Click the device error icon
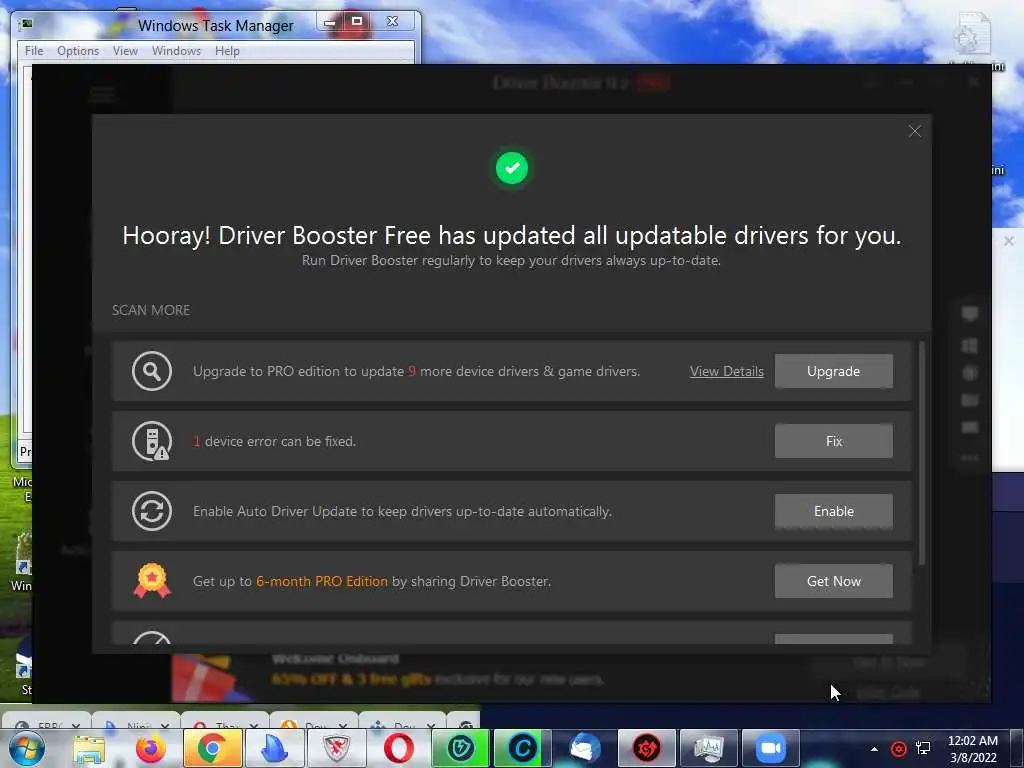 pyautogui.click(x=152, y=441)
